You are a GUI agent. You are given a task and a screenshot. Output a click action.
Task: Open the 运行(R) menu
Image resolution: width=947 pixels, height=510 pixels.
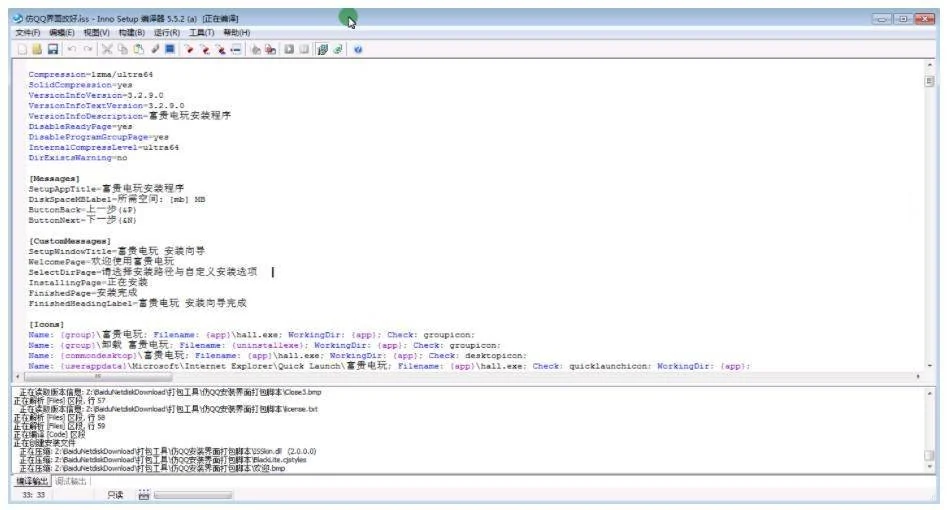[167, 33]
